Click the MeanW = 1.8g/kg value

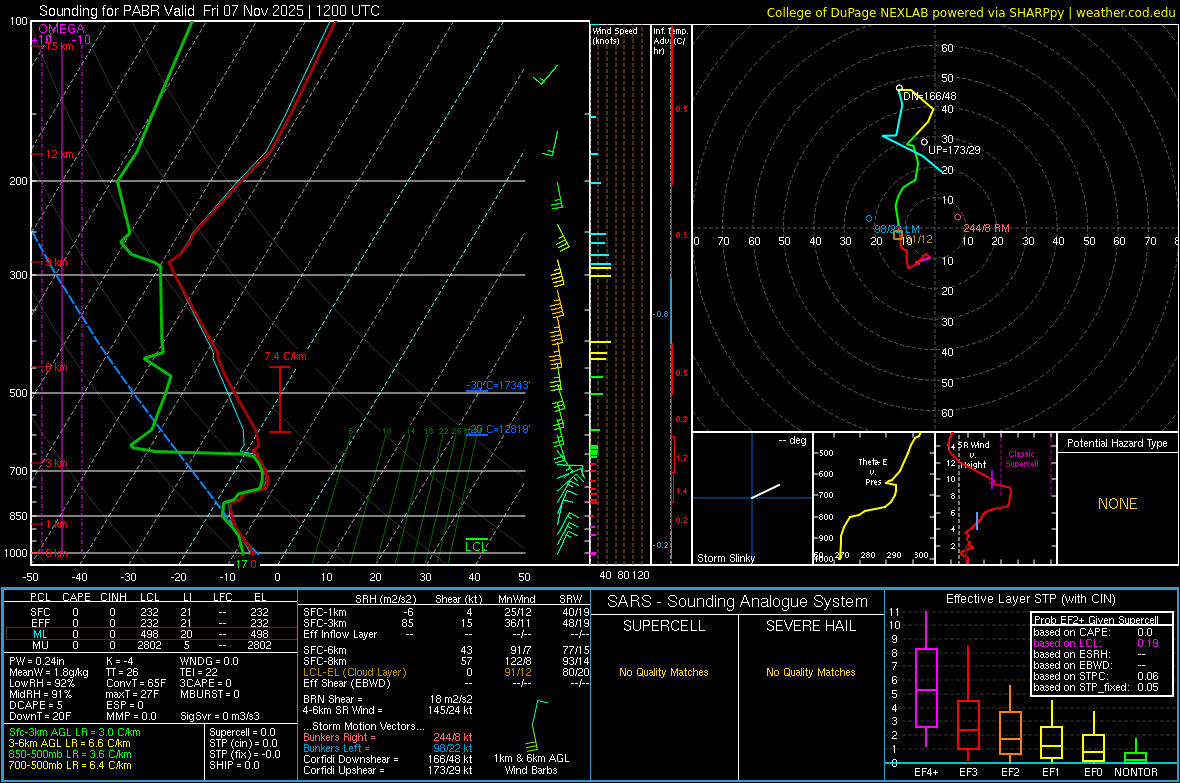click(49, 672)
